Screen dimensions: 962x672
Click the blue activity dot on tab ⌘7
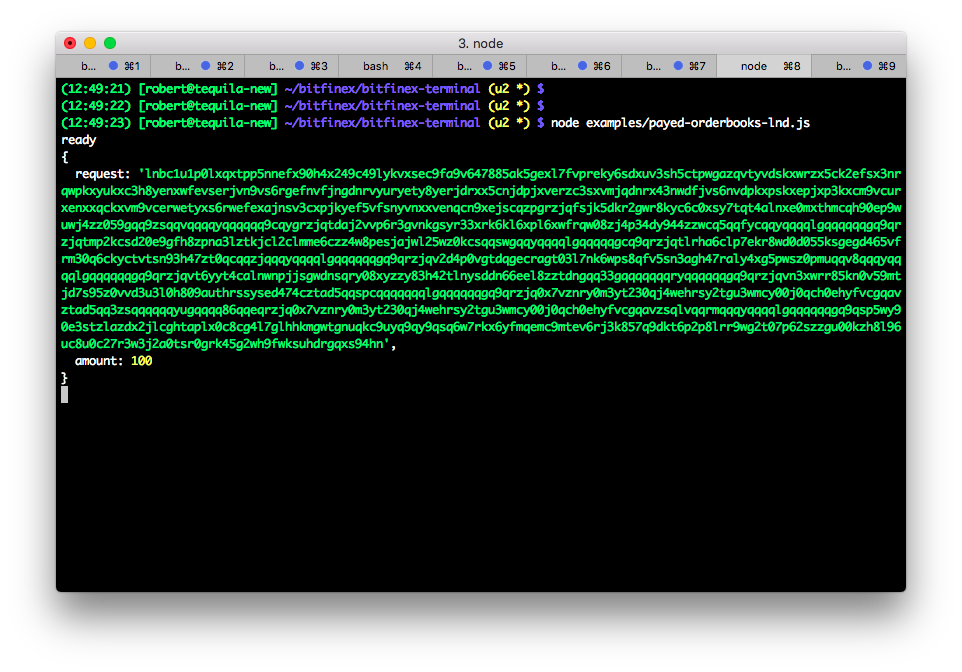[678, 66]
